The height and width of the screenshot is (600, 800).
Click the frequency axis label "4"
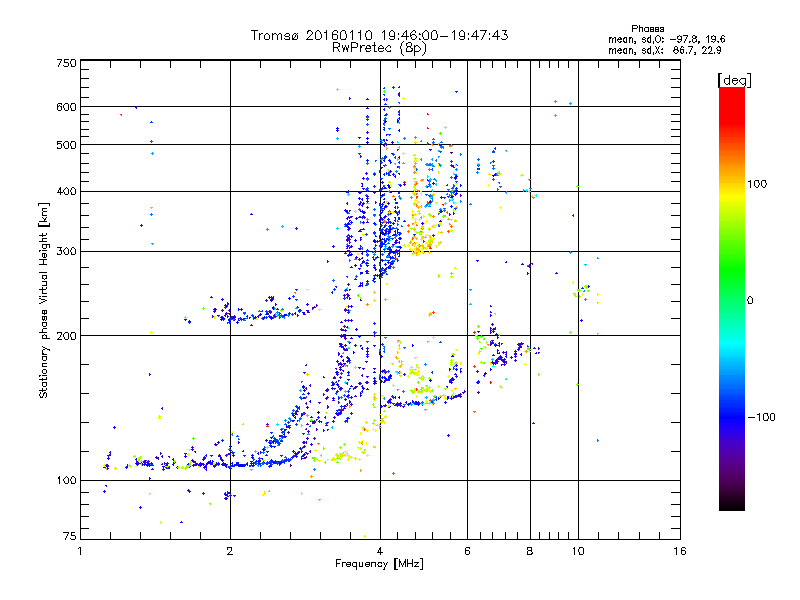(x=380, y=551)
